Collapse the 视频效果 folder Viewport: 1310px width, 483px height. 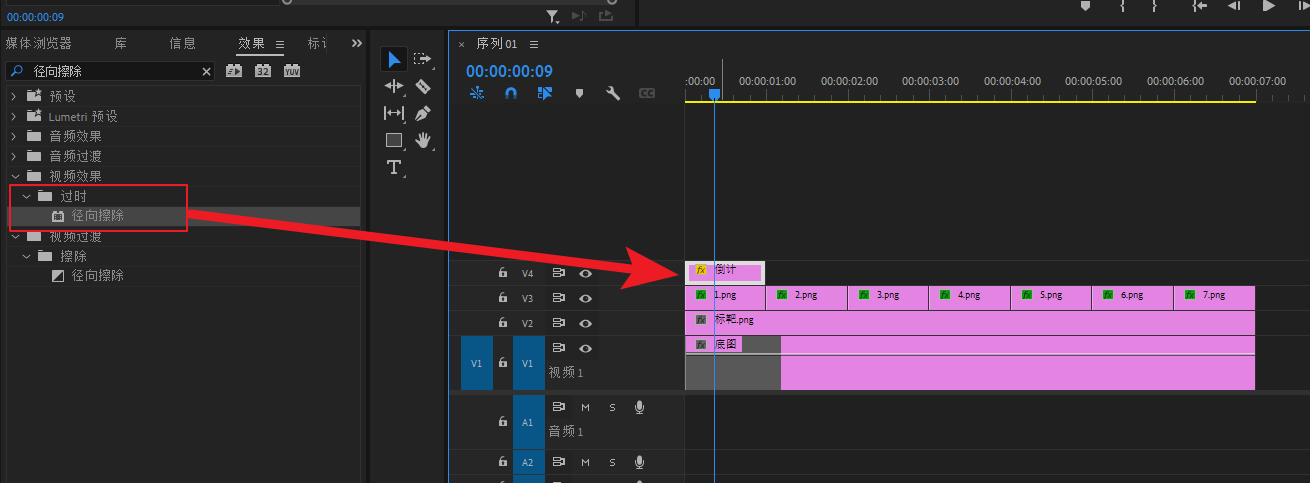point(14,176)
